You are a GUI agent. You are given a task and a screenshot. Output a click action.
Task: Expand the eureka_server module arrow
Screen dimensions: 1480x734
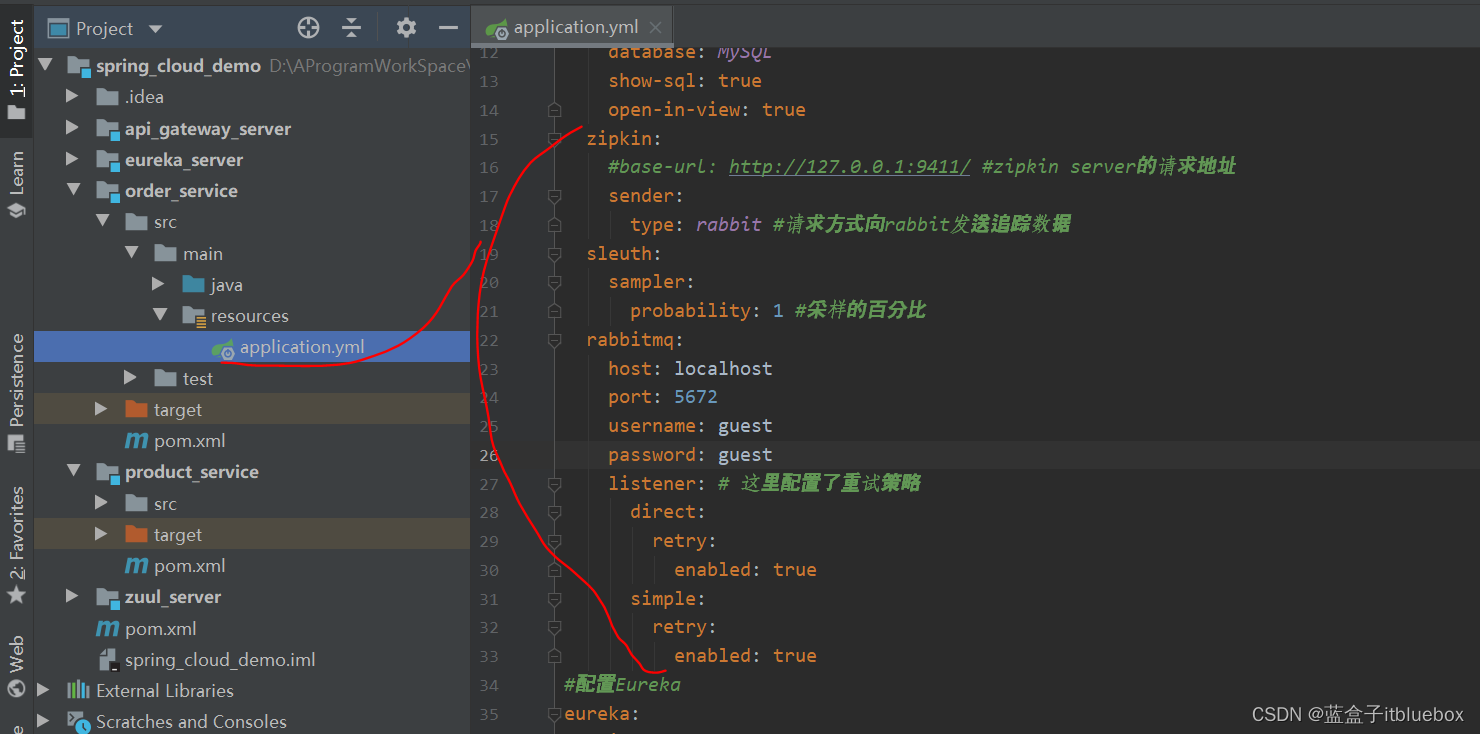72,159
